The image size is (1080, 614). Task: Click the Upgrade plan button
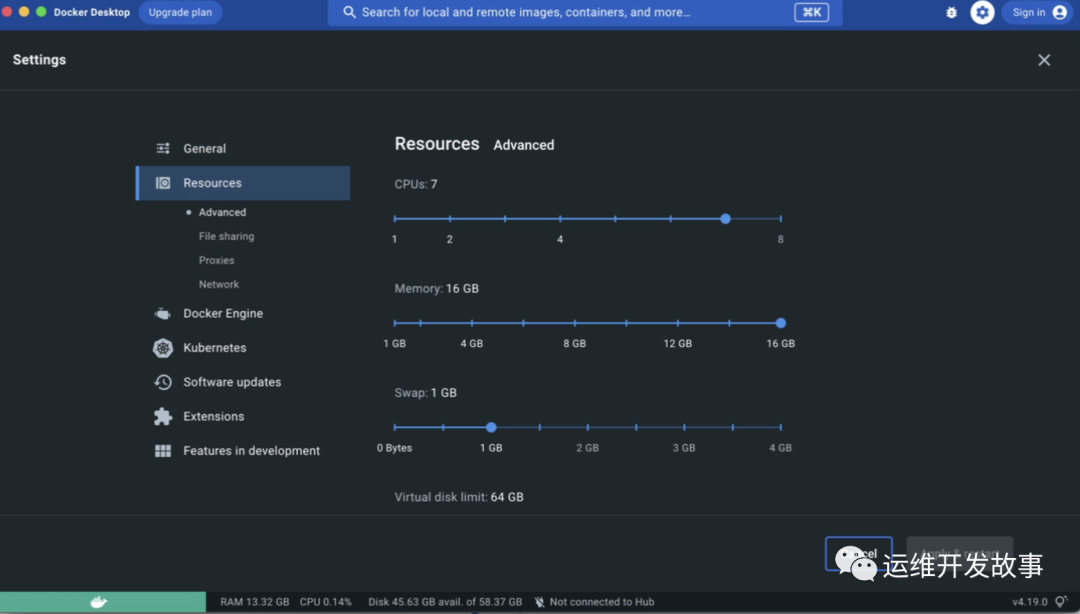coord(180,12)
